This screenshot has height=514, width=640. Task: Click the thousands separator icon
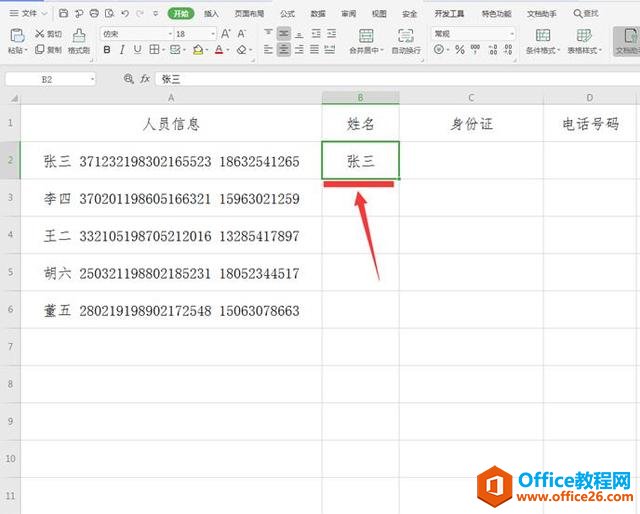click(476, 50)
